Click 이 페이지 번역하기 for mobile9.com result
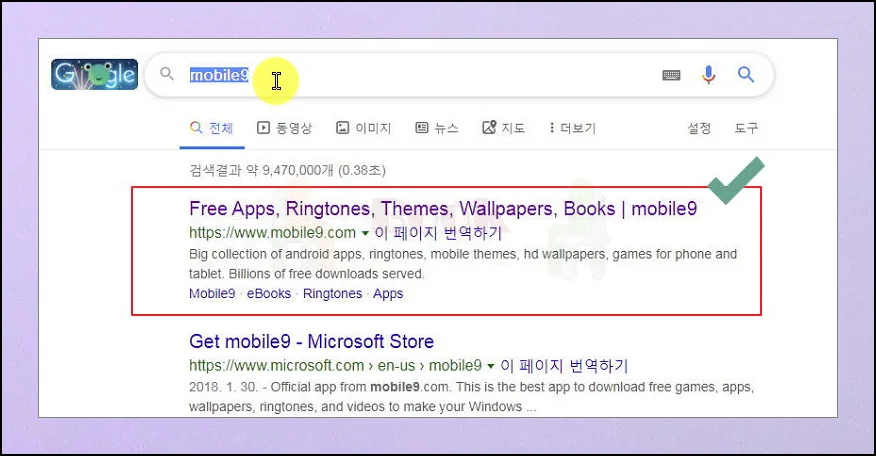This screenshot has height=456, width=876. coord(439,232)
